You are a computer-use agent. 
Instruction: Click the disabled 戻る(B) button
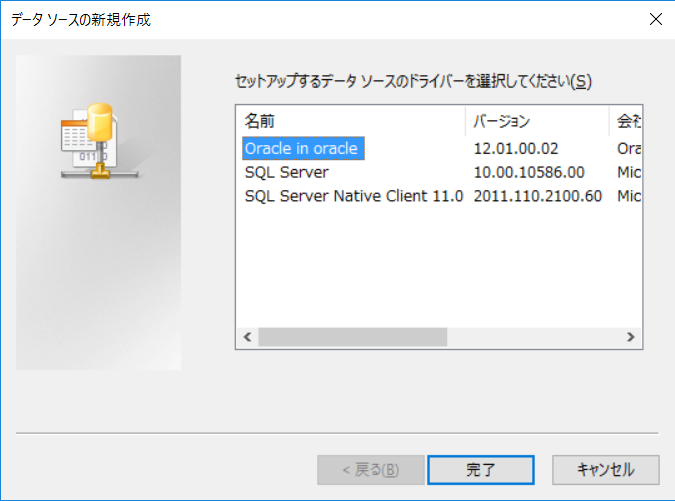coord(371,470)
